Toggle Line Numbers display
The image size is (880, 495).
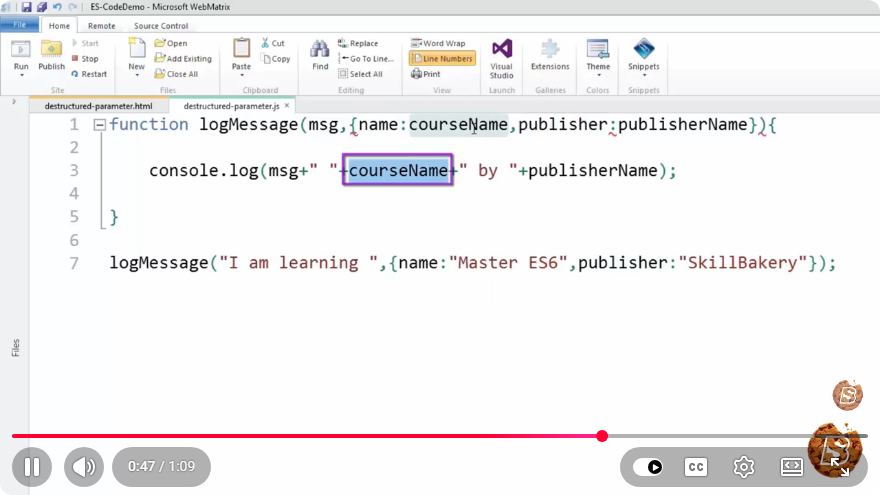click(442, 58)
